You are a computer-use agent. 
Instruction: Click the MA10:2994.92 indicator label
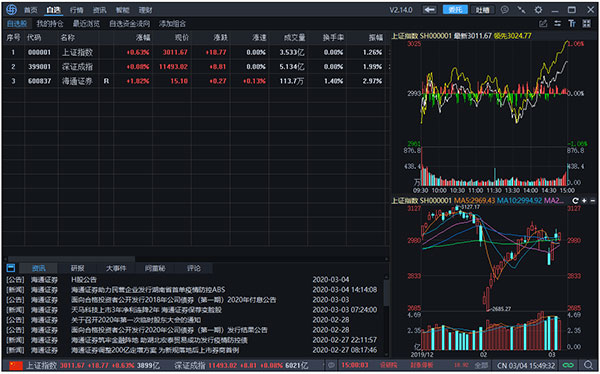(520, 201)
